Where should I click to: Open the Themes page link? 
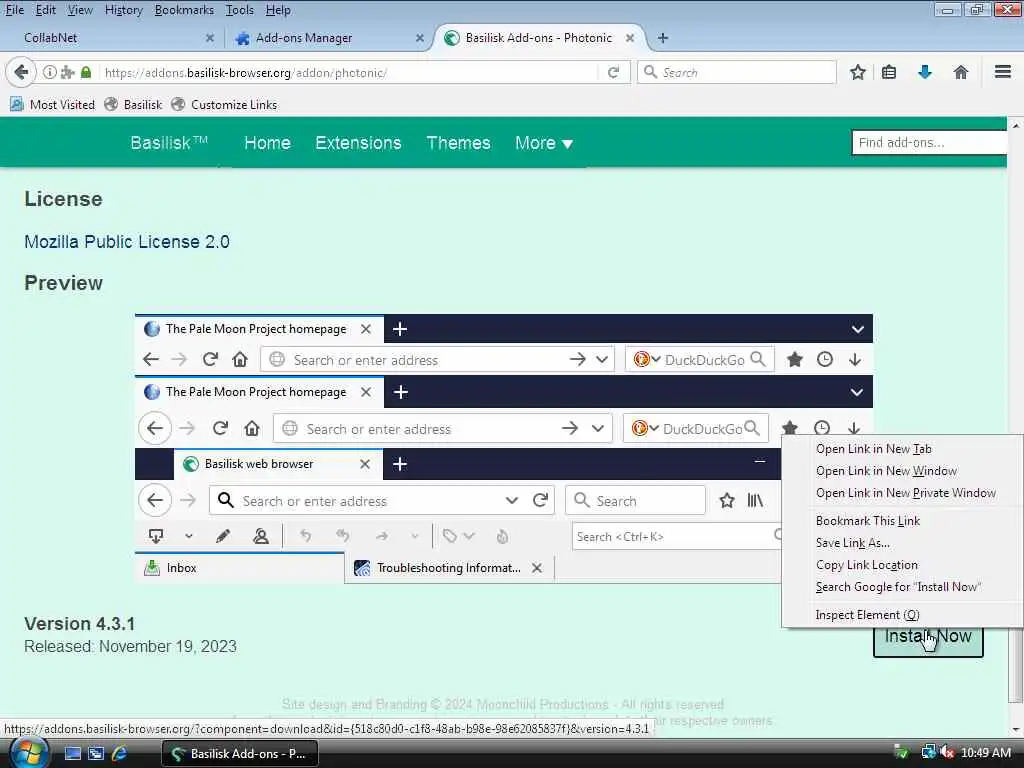(458, 143)
